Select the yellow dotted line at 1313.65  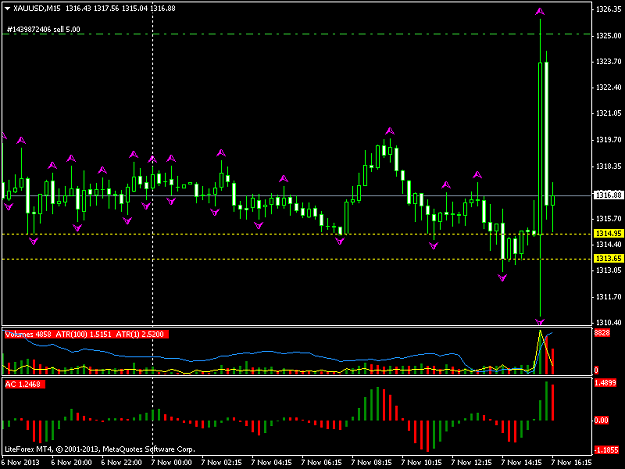pyautogui.click(x=297, y=259)
